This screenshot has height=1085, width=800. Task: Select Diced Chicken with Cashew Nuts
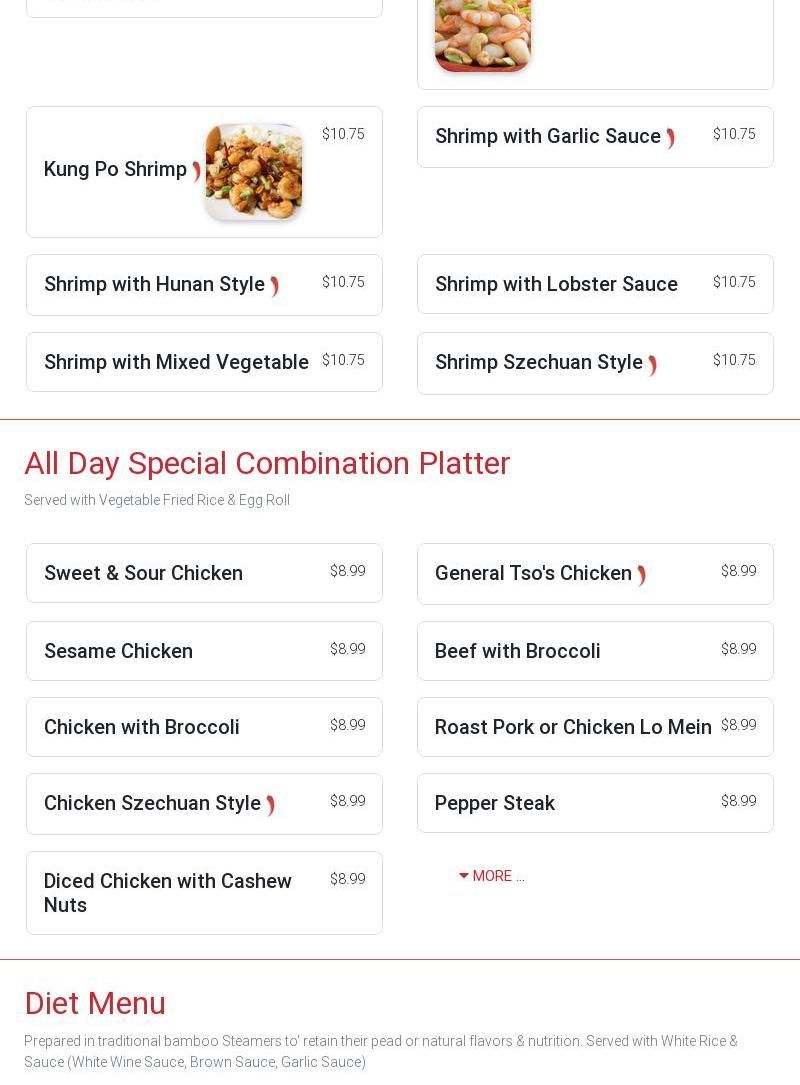click(x=167, y=892)
